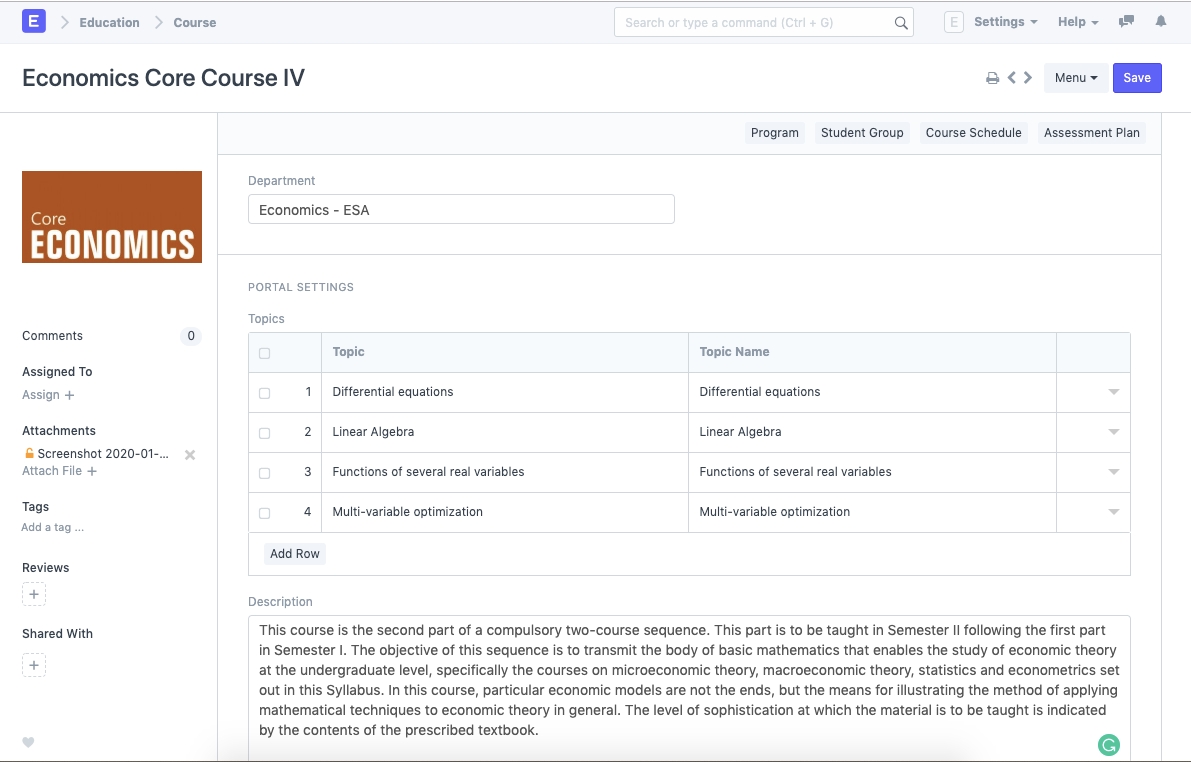1191x762 pixels.
Task: Expand the Multi-variable optimization row arrow
Action: [1113, 512]
